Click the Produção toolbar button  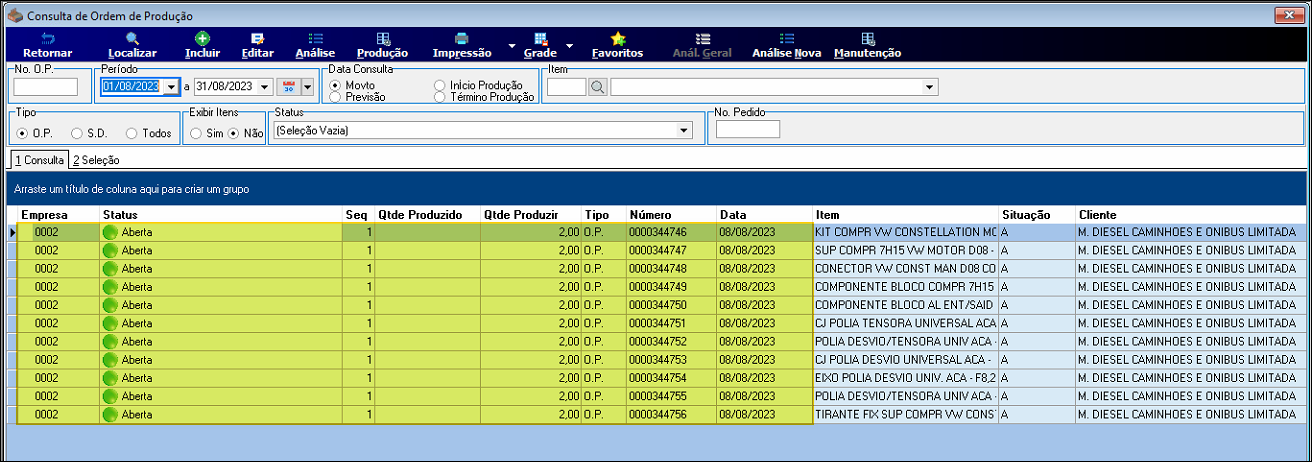[382, 45]
